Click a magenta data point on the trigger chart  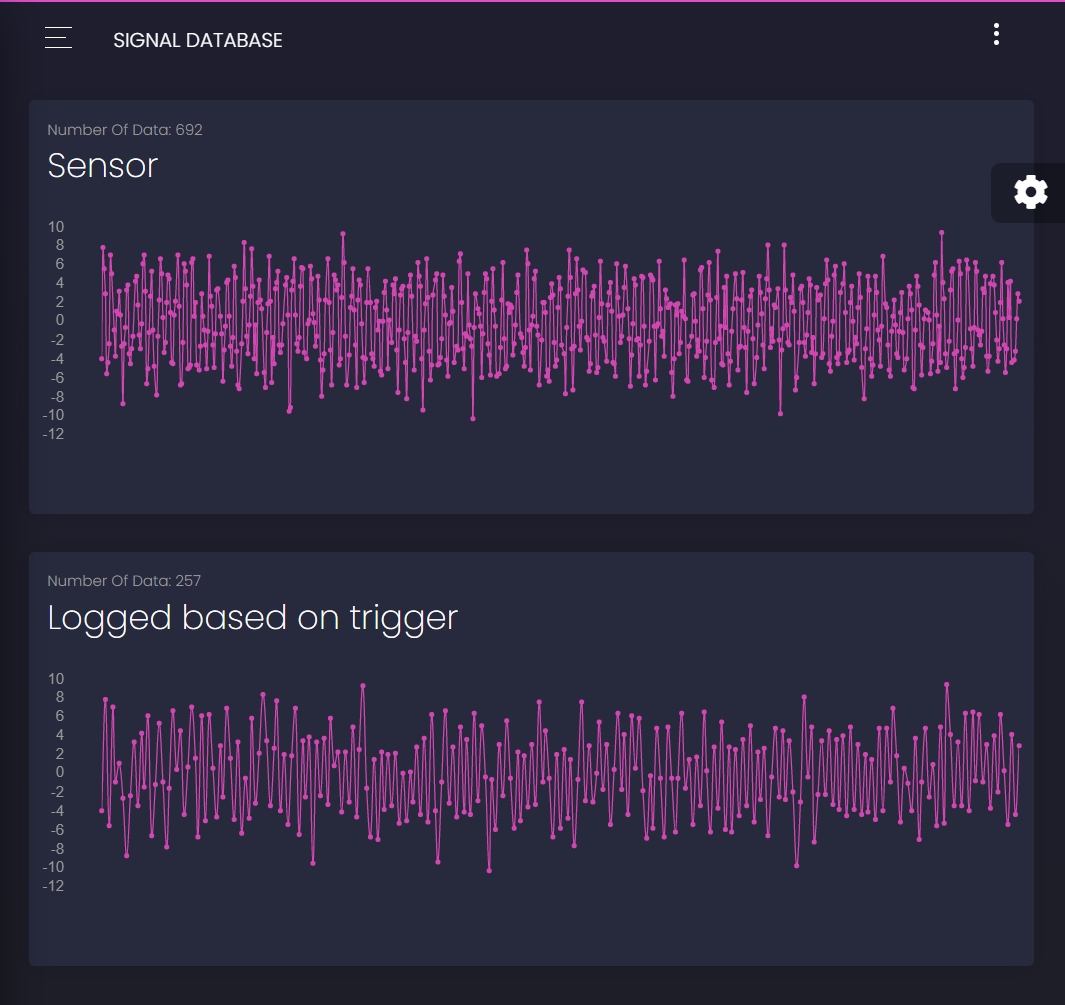(363, 686)
